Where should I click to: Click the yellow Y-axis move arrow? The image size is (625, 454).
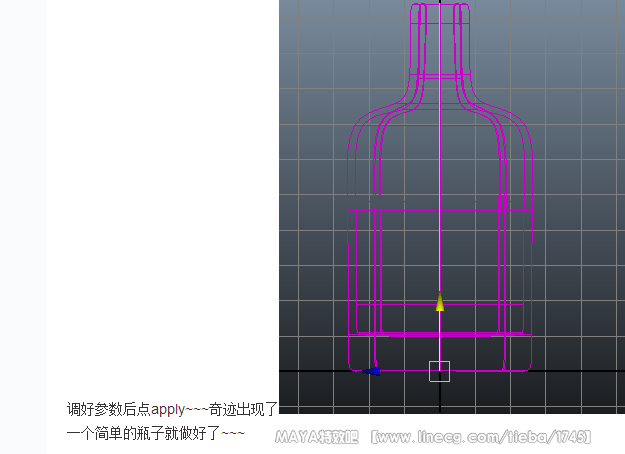coord(440,302)
